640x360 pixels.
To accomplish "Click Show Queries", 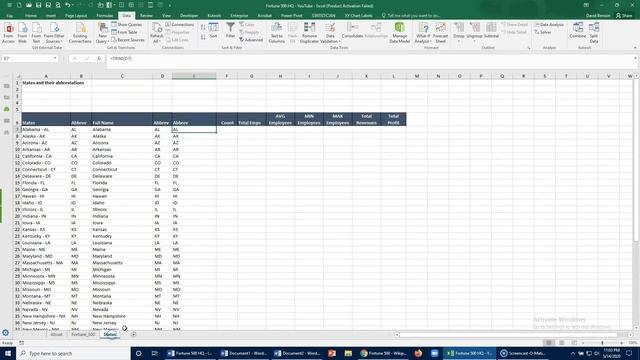I will [x=127, y=24].
